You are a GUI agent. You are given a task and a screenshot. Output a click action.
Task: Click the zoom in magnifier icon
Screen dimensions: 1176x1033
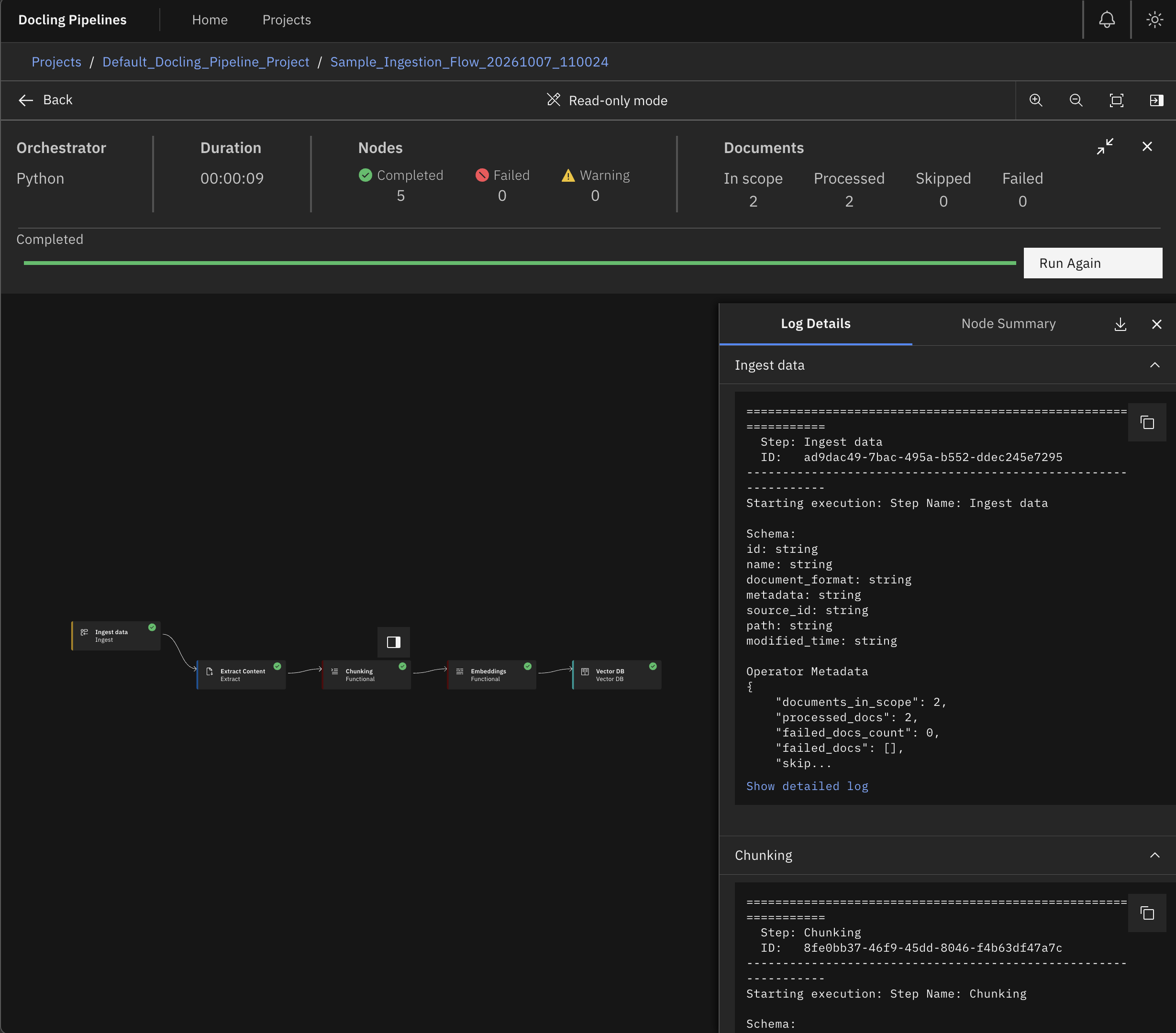point(1036,100)
